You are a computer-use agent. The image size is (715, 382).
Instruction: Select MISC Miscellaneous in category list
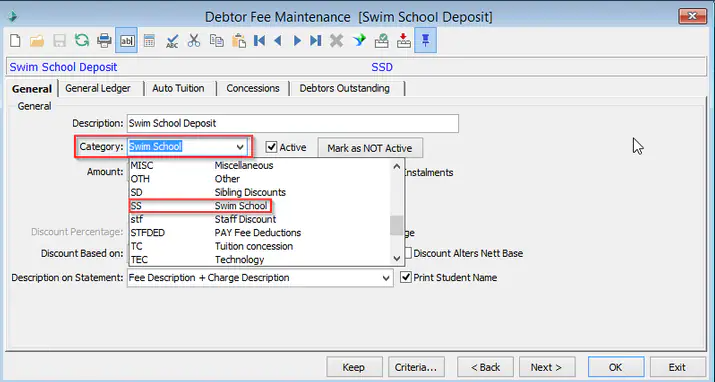click(x=260, y=165)
